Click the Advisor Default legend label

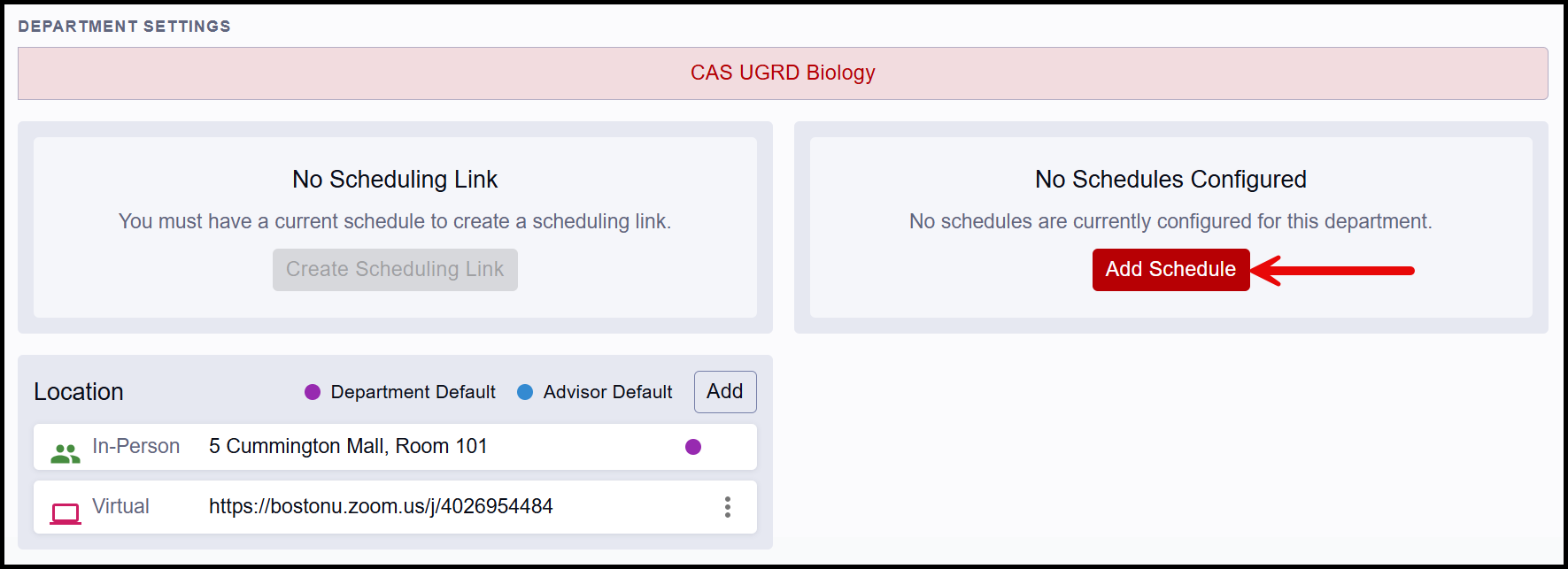pyautogui.click(x=607, y=392)
